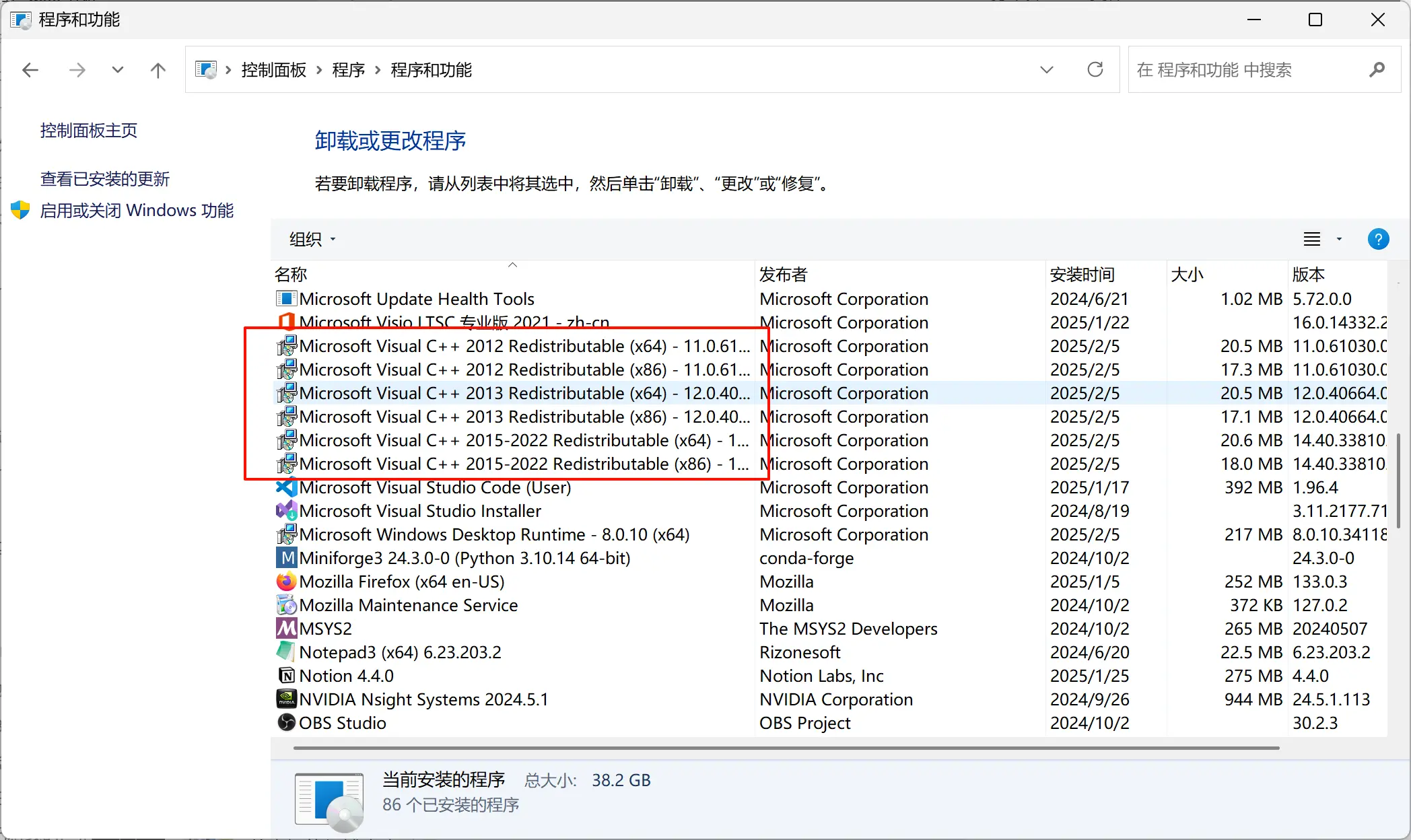This screenshot has height=840, width=1411.
Task: Open the 组织 dropdown menu
Action: coord(312,239)
